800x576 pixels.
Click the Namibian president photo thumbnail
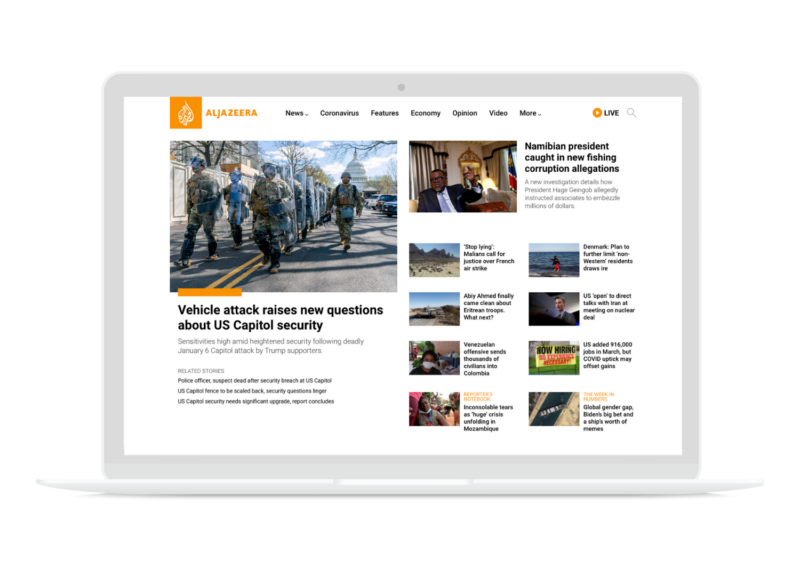(462, 176)
